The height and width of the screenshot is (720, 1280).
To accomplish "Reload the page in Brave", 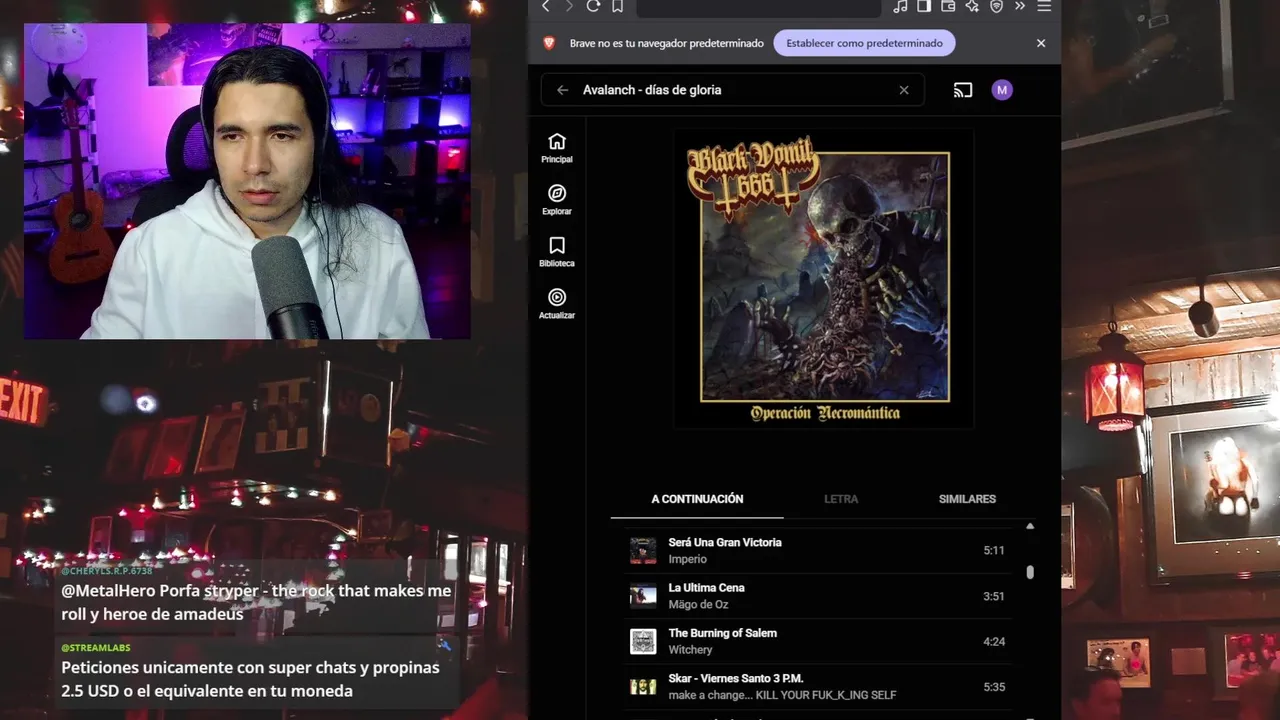I will pyautogui.click(x=593, y=6).
